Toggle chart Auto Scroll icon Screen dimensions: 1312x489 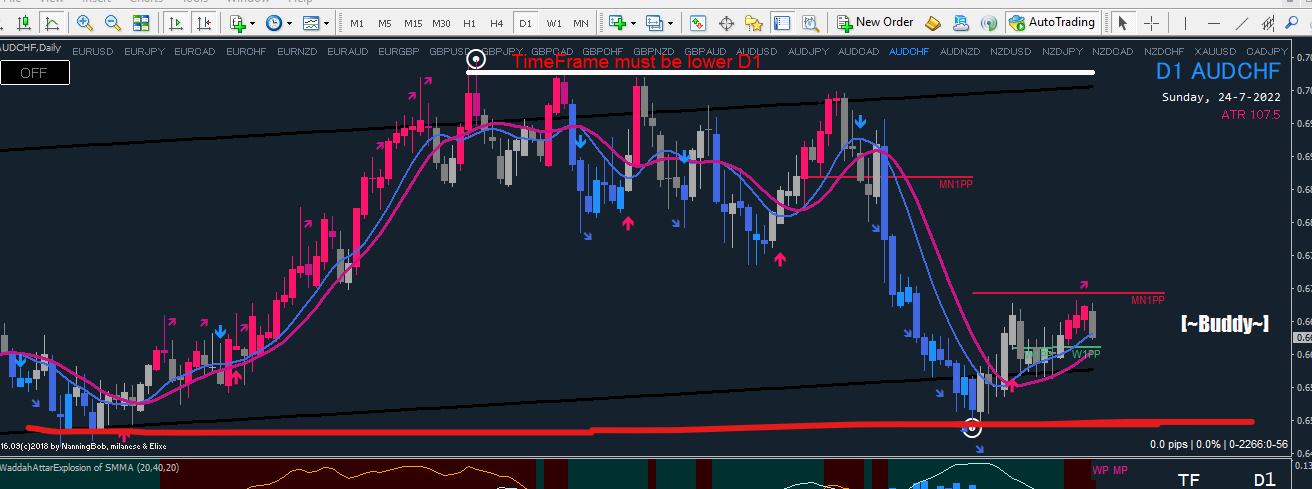177,22
